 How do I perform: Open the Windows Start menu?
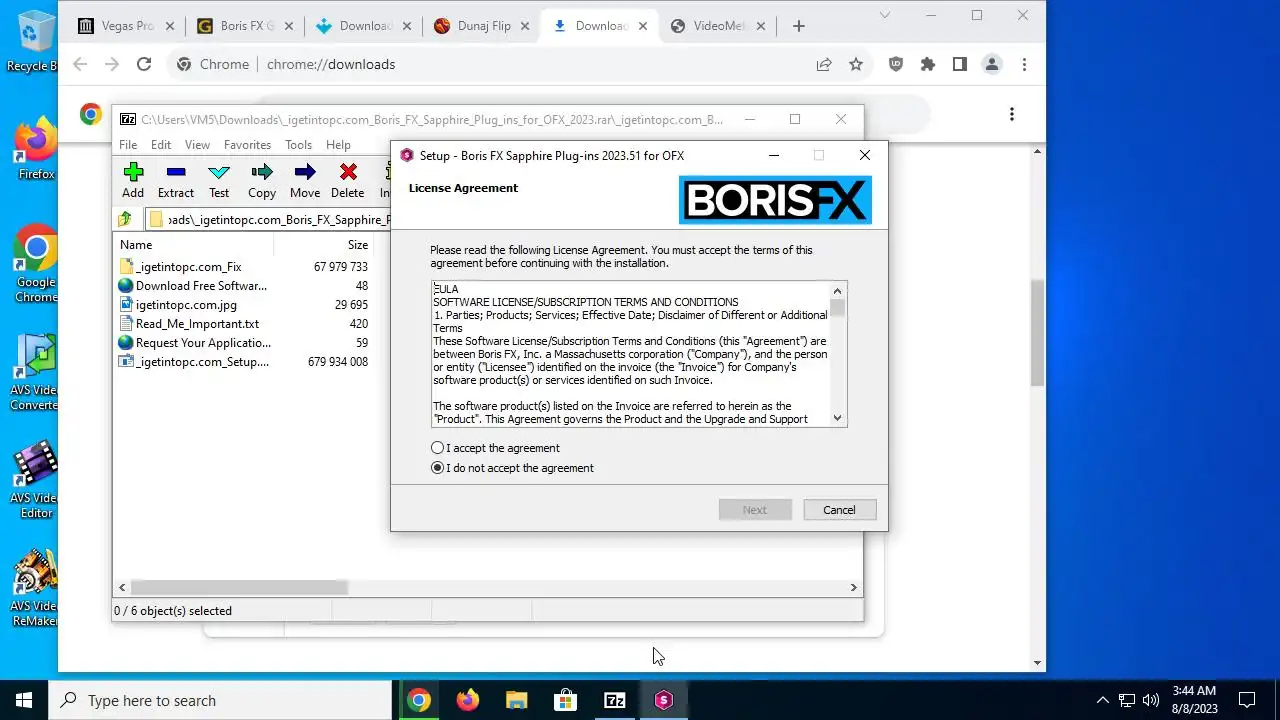[x=24, y=700]
